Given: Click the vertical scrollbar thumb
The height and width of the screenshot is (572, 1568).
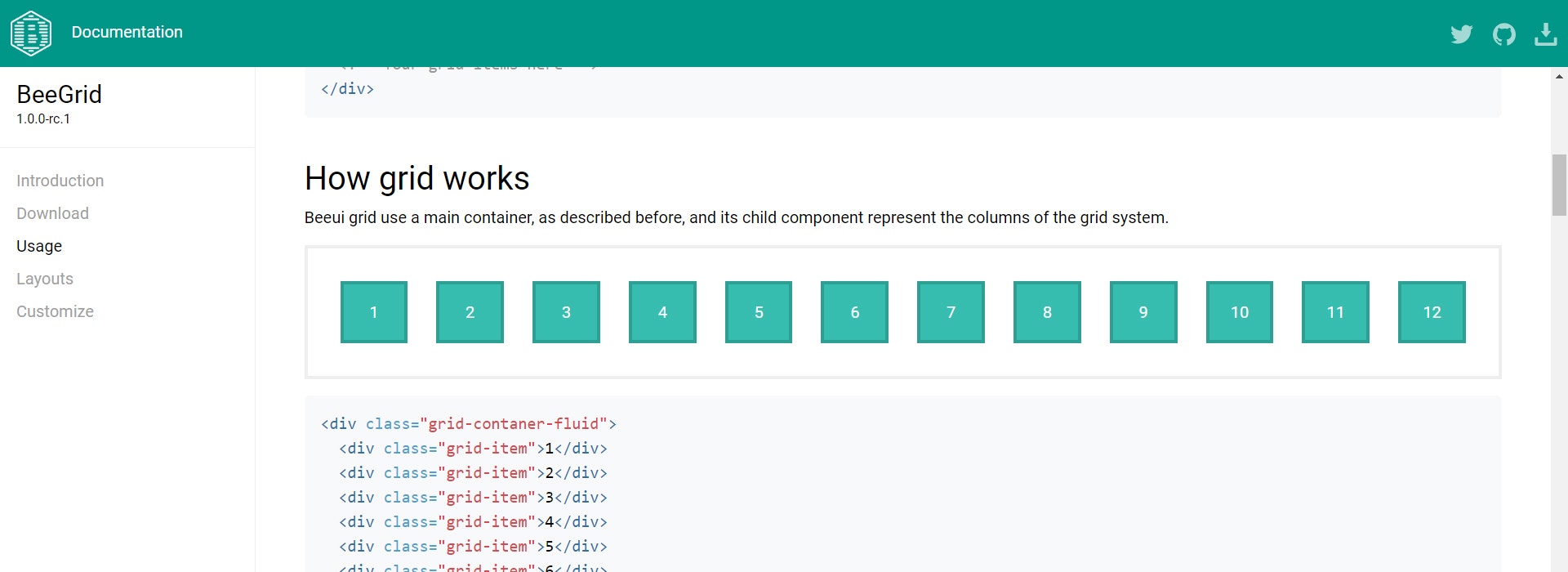Looking at the screenshot, I should click(x=1559, y=185).
